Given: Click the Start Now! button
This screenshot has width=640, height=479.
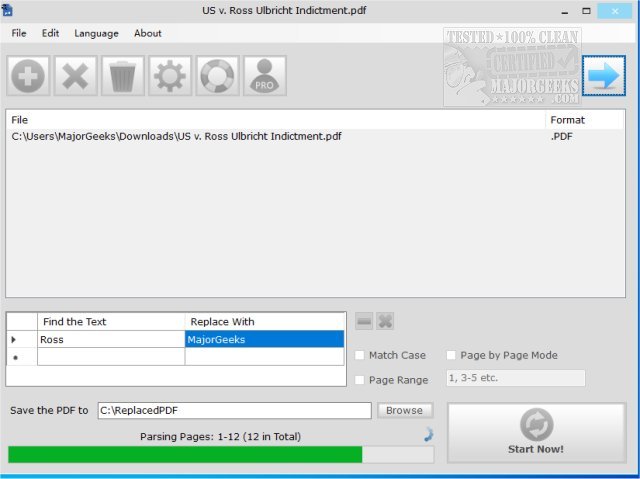Looking at the screenshot, I should tap(536, 432).
